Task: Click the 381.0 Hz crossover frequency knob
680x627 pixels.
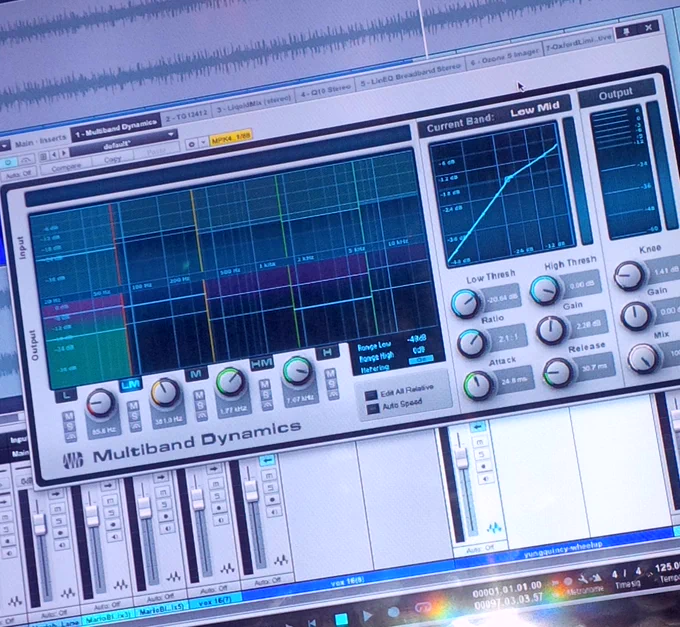Action: [165, 392]
